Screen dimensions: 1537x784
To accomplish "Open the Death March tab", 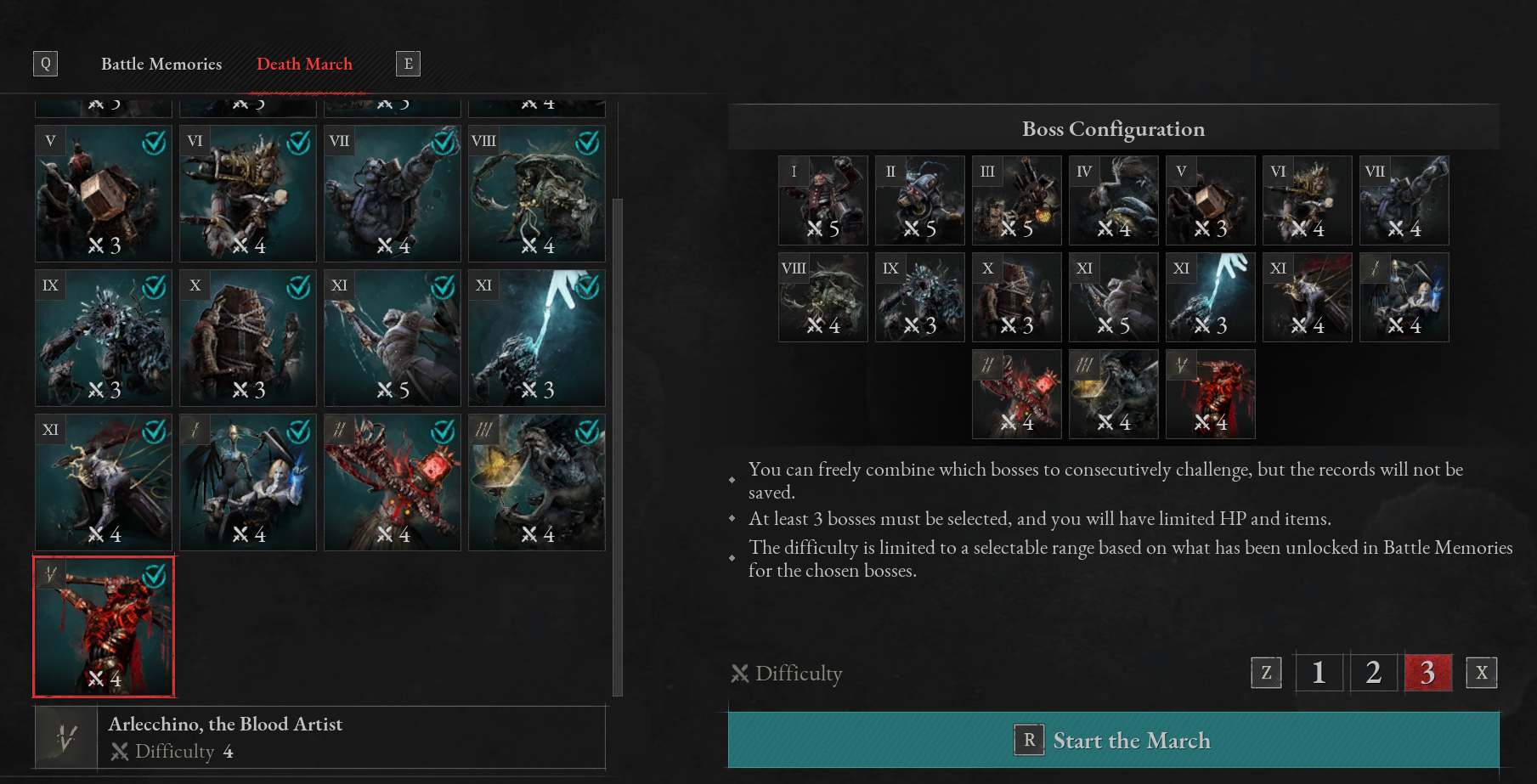I will click(x=304, y=64).
